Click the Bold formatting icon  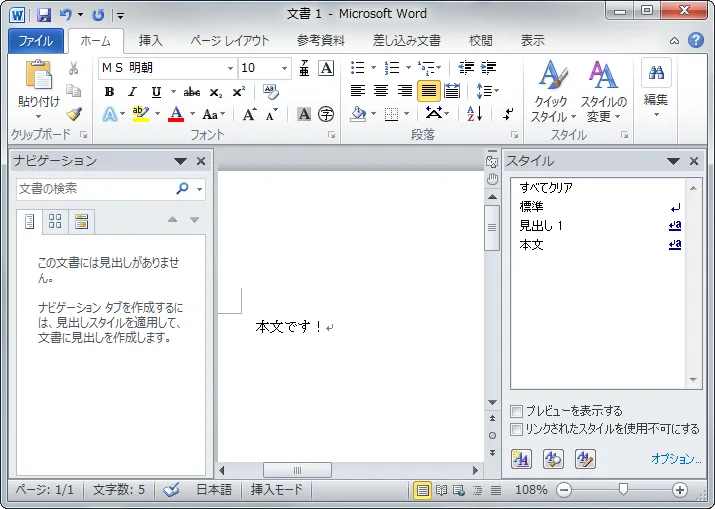(109, 92)
